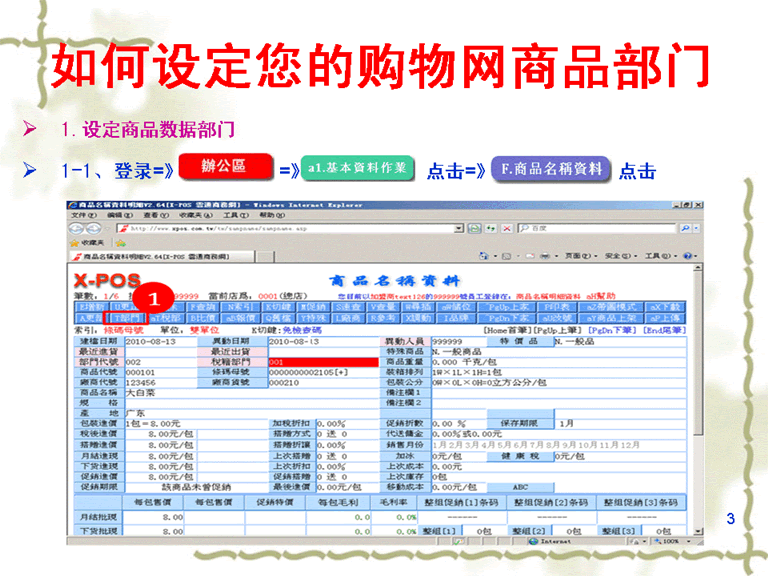Click the T部門 department button
Image resolution: width=768 pixels, height=576 pixels.
126,318
